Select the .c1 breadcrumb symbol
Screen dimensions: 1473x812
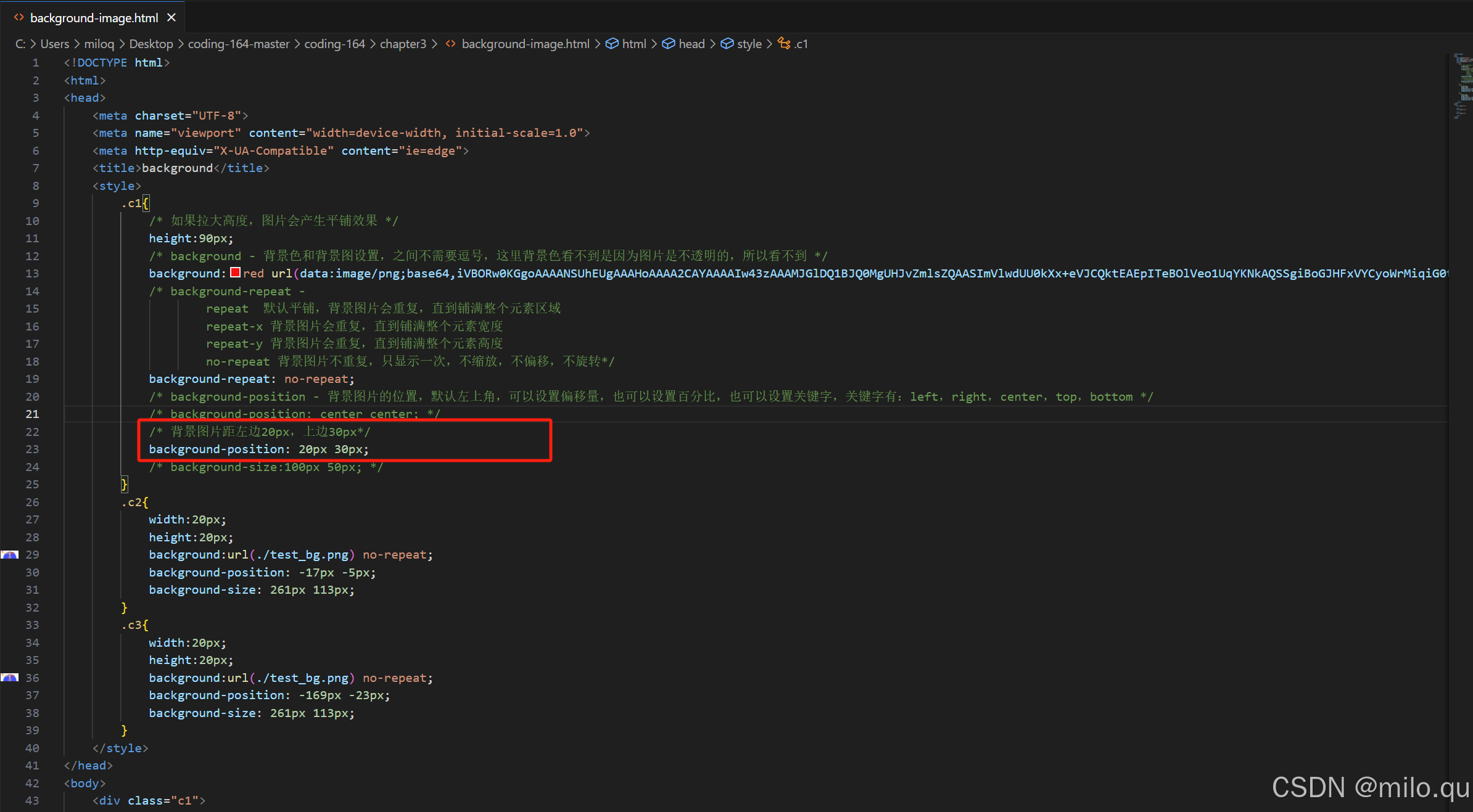pos(801,44)
